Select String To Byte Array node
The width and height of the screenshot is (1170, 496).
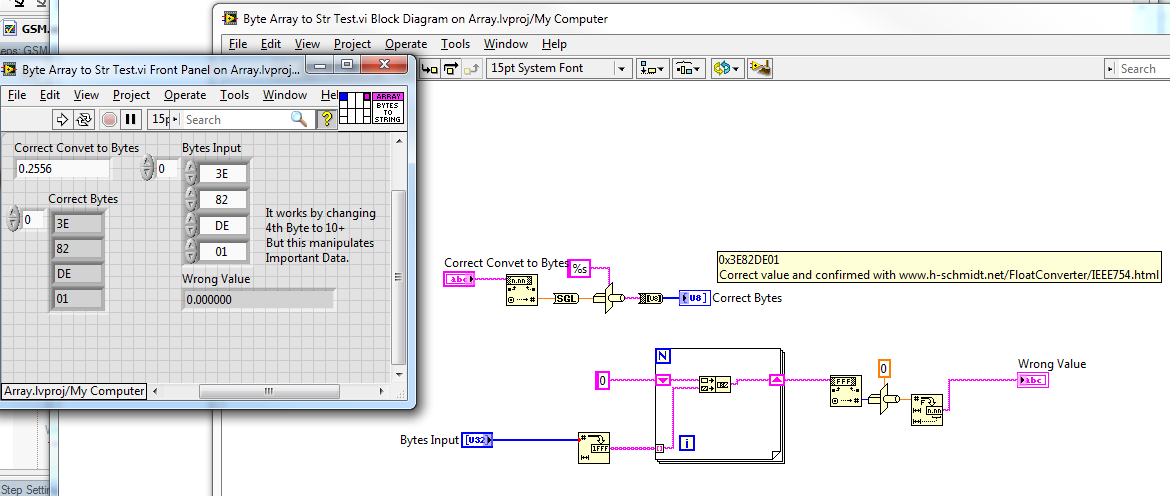point(652,298)
